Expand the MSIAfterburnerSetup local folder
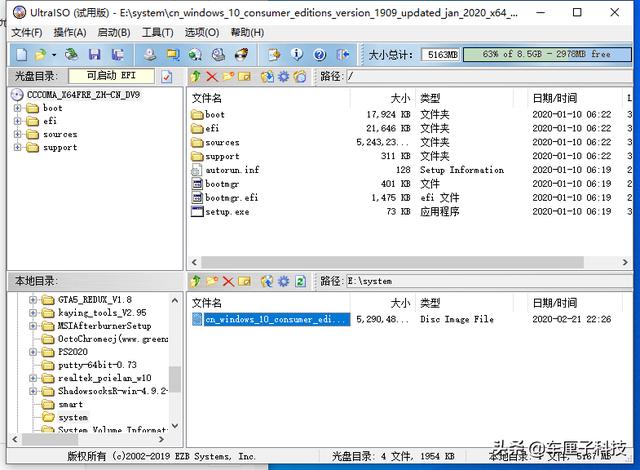Viewport: 640px width, 470px height. 33,326
